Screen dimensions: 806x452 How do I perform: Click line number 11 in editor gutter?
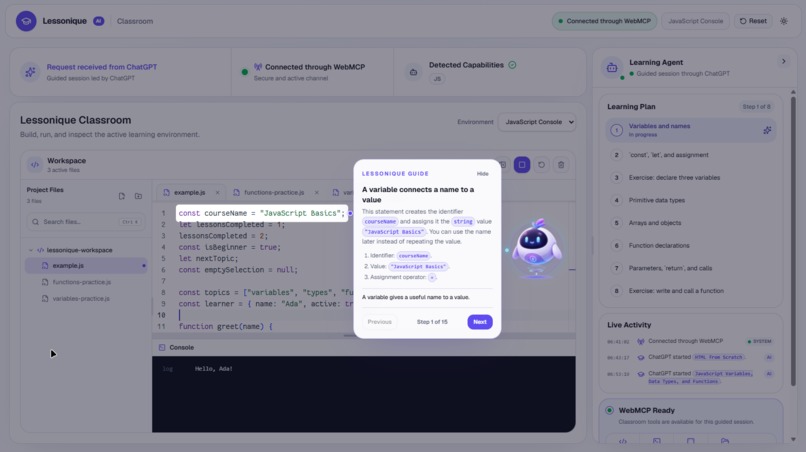tap(161, 326)
